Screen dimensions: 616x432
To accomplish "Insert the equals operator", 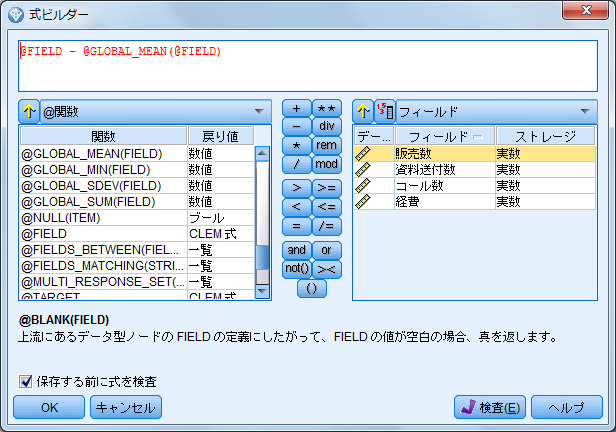I will pos(297,226).
